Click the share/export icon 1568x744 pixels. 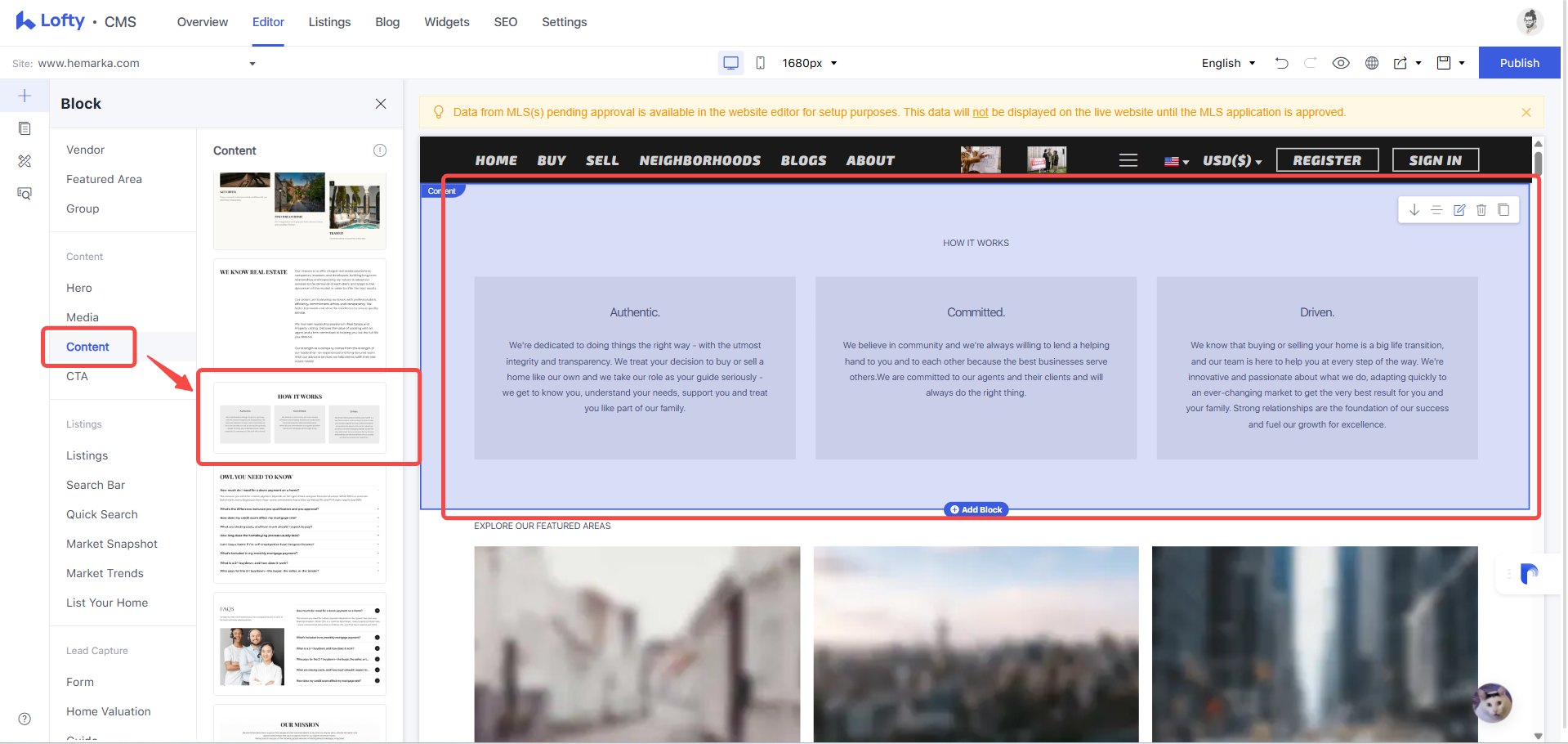click(x=1400, y=63)
